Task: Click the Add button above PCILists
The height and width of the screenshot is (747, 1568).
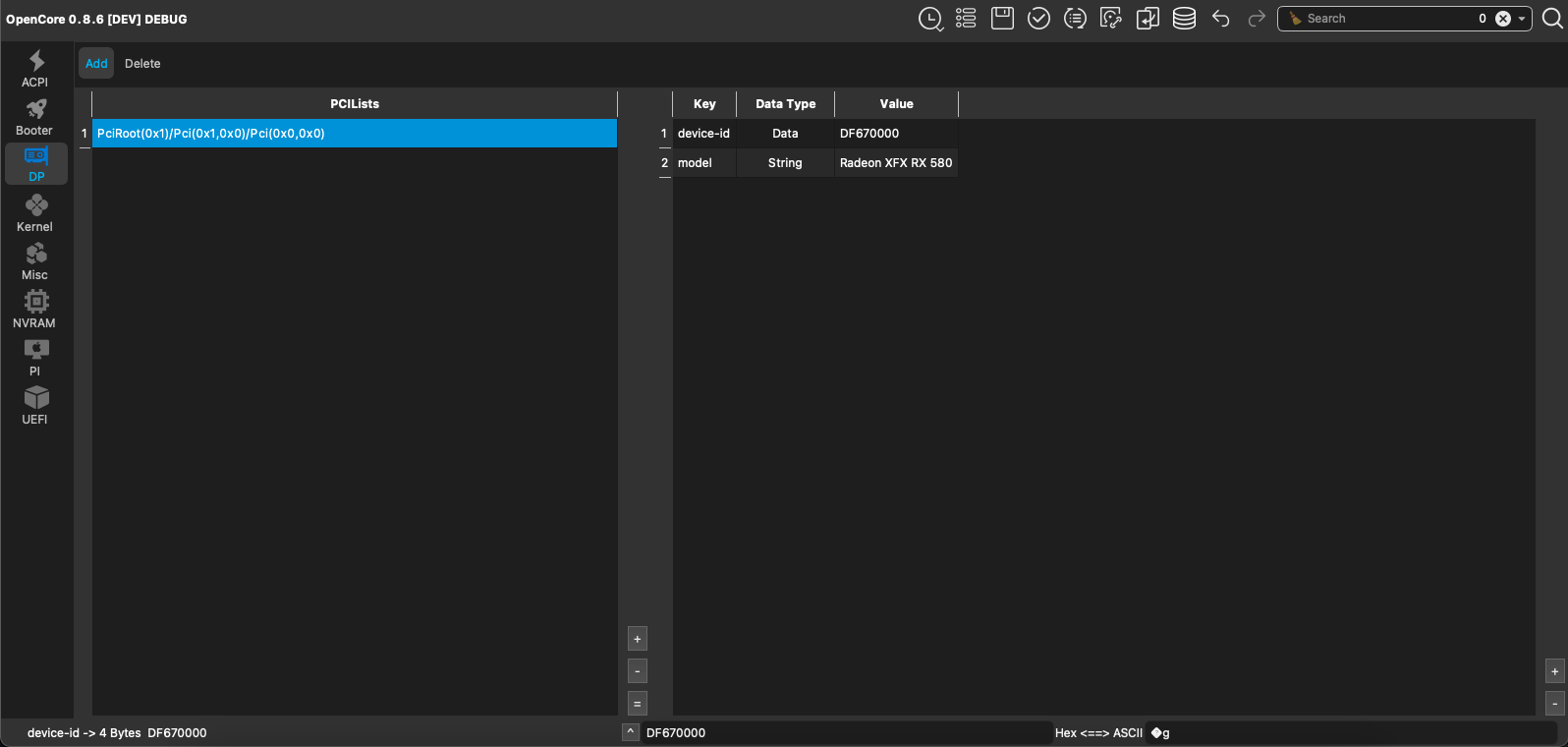Action: (x=96, y=64)
